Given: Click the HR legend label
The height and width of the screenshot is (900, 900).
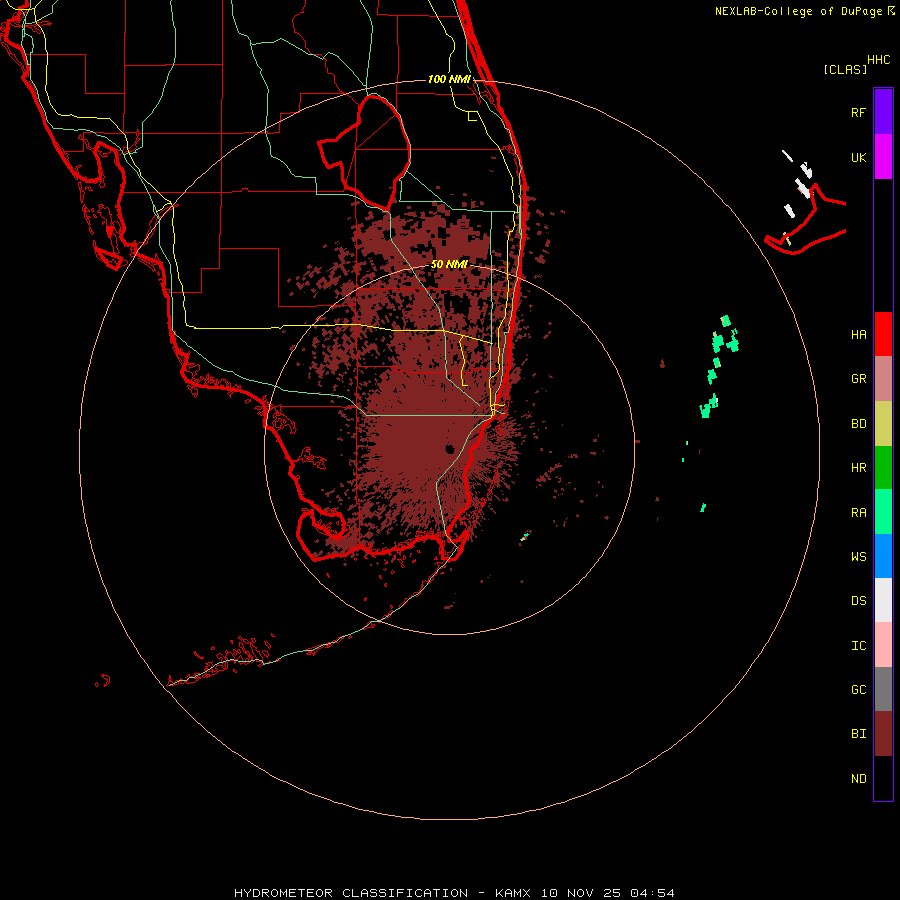Looking at the screenshot, I should (x=858, y=468).
